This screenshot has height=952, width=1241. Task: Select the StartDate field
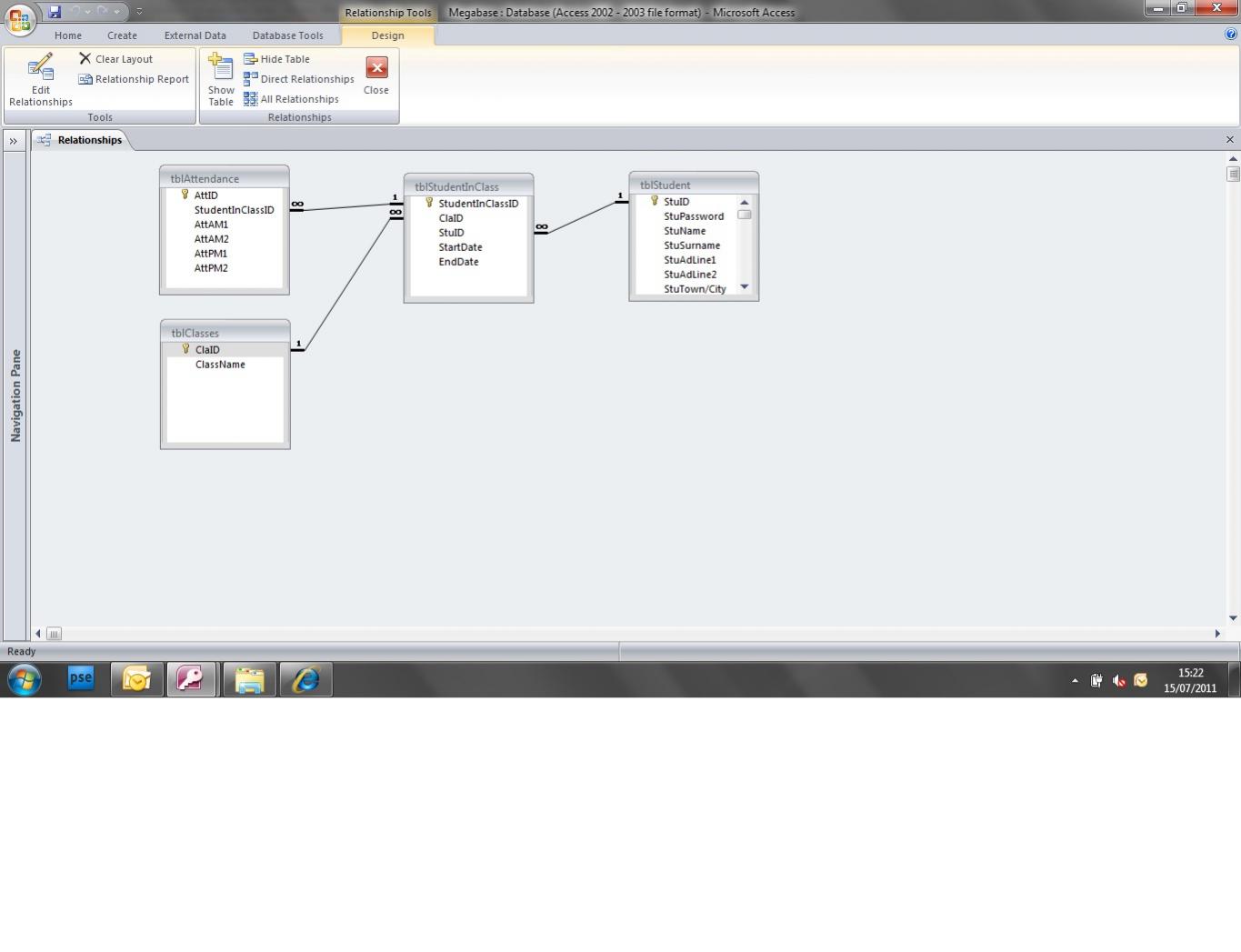460,247
